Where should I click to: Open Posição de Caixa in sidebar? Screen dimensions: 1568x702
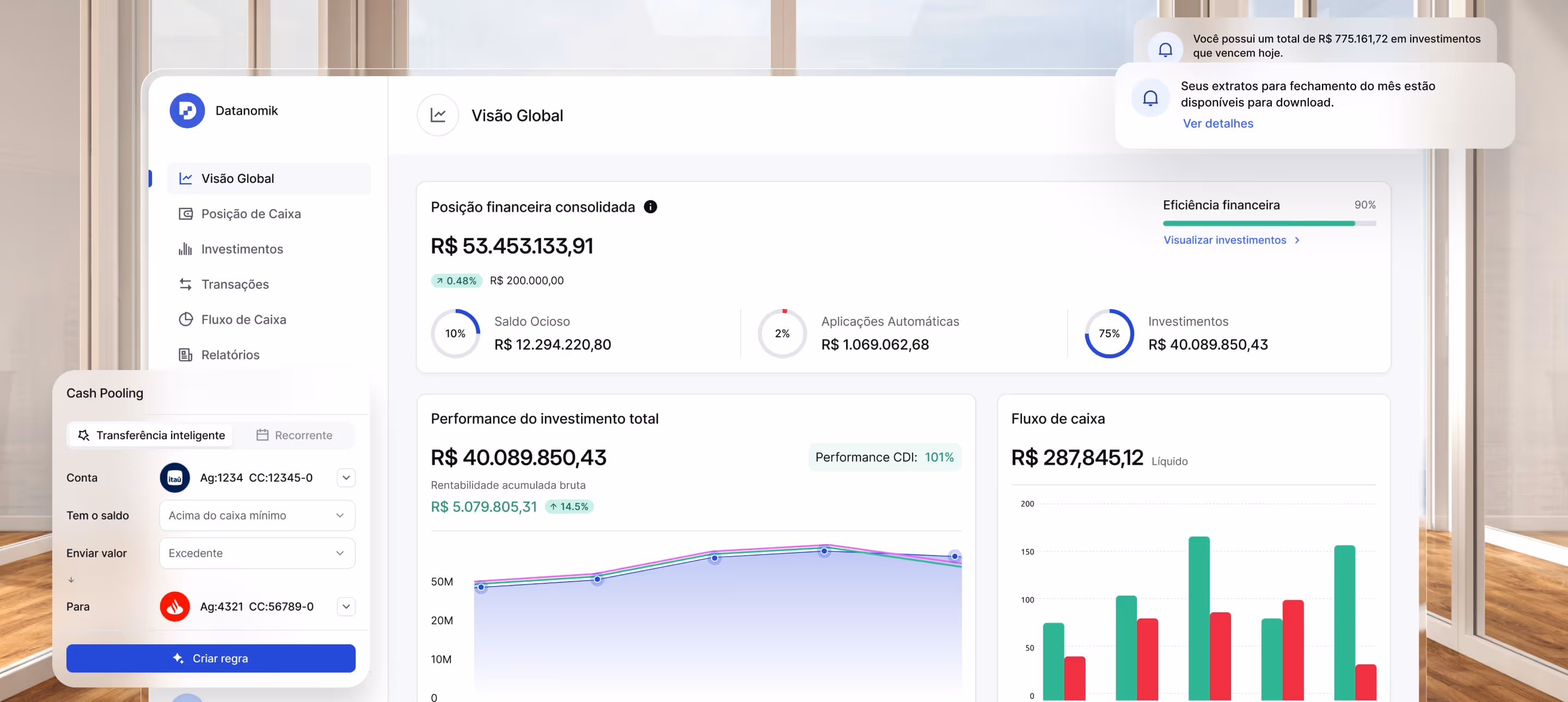click(x=250, y=213)
